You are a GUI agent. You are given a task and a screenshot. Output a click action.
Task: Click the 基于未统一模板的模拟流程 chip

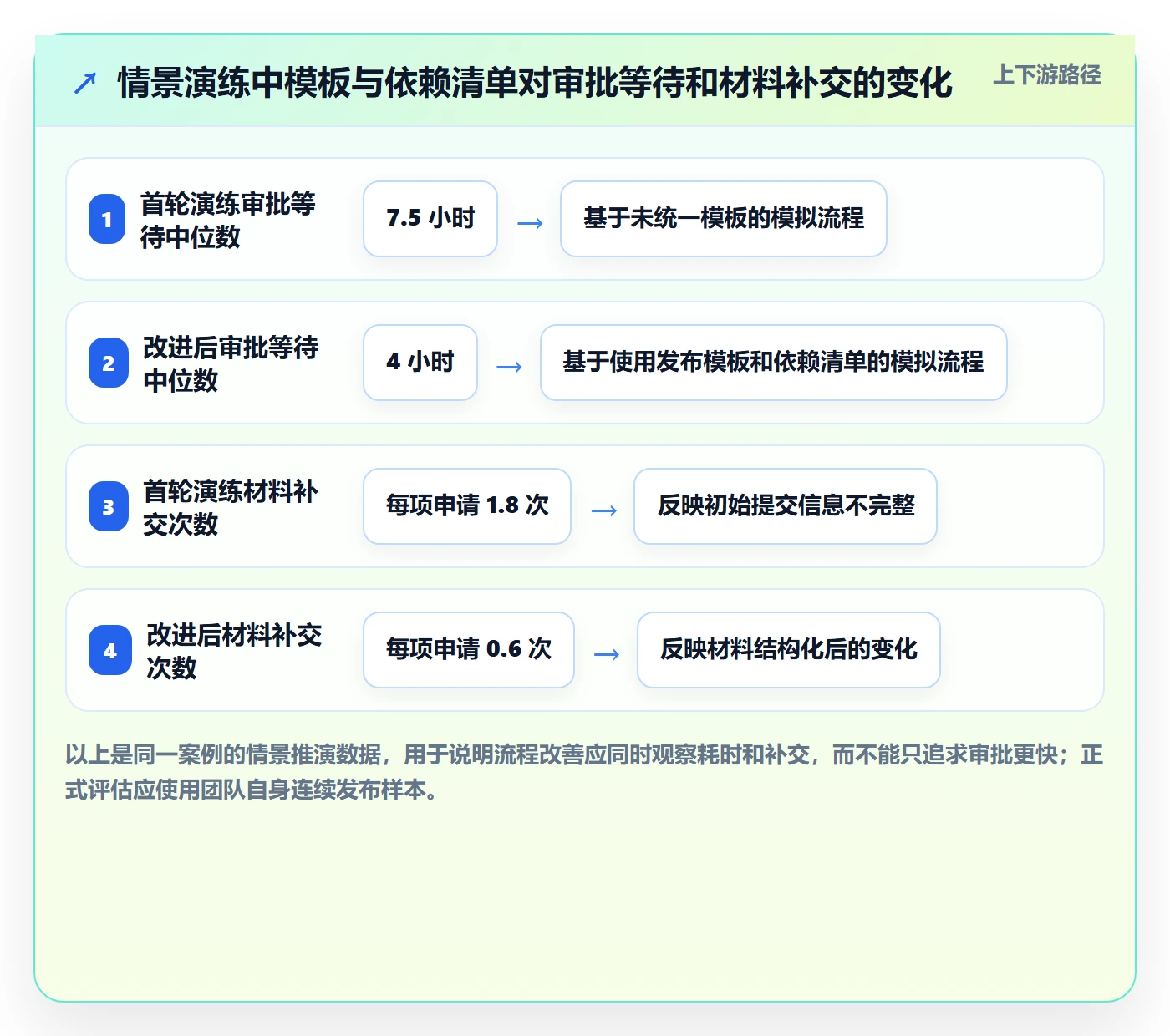(x=724, y=219)
